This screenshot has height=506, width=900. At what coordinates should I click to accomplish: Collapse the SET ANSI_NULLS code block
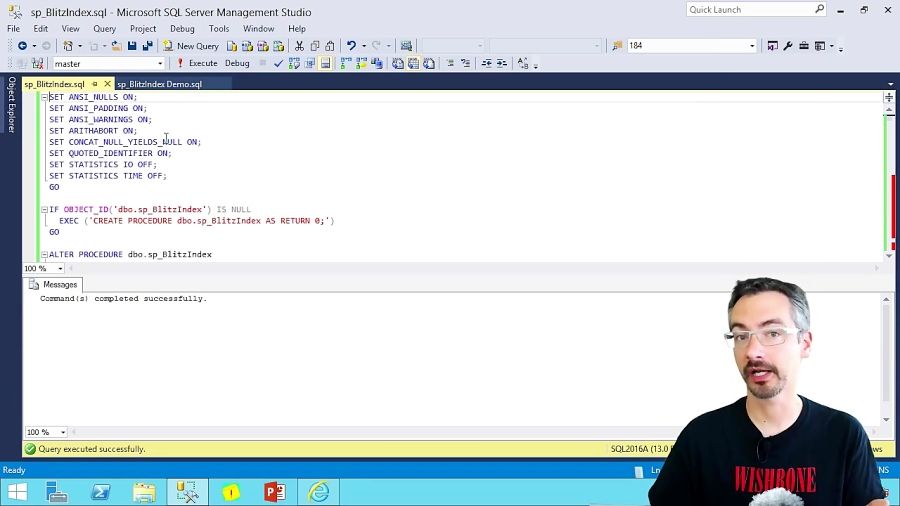pyautogui.click(x=44, y=97)
